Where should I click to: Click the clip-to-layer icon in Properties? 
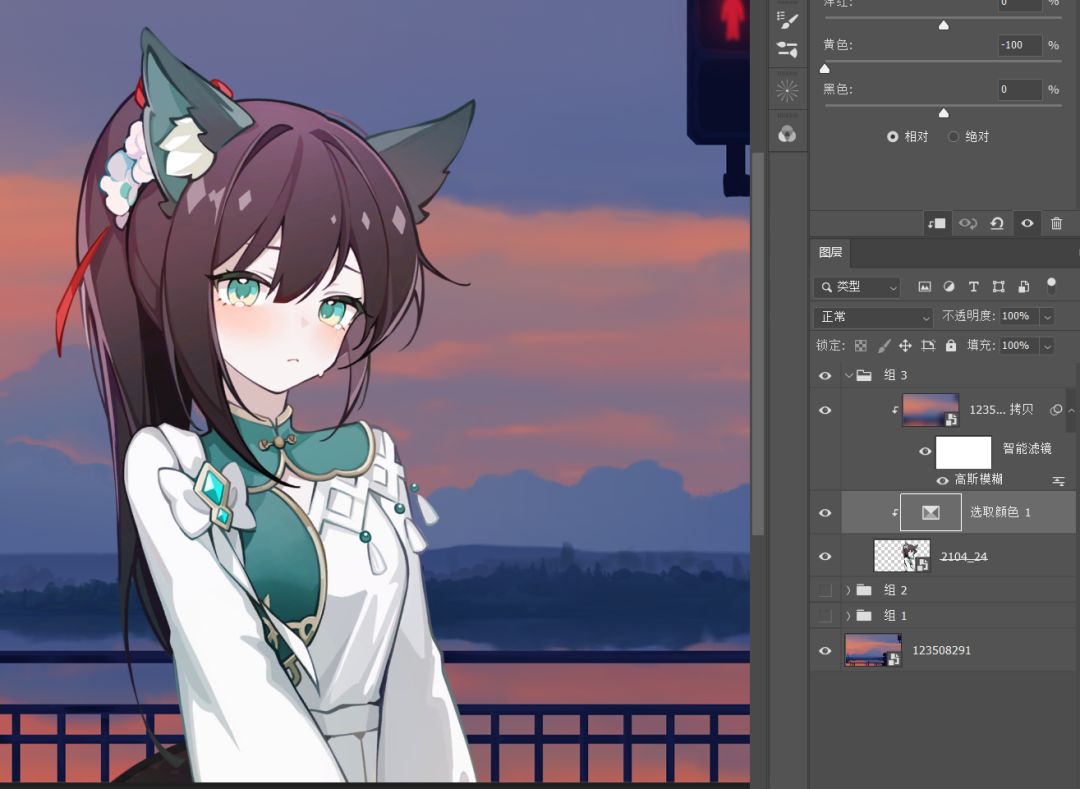937,224
